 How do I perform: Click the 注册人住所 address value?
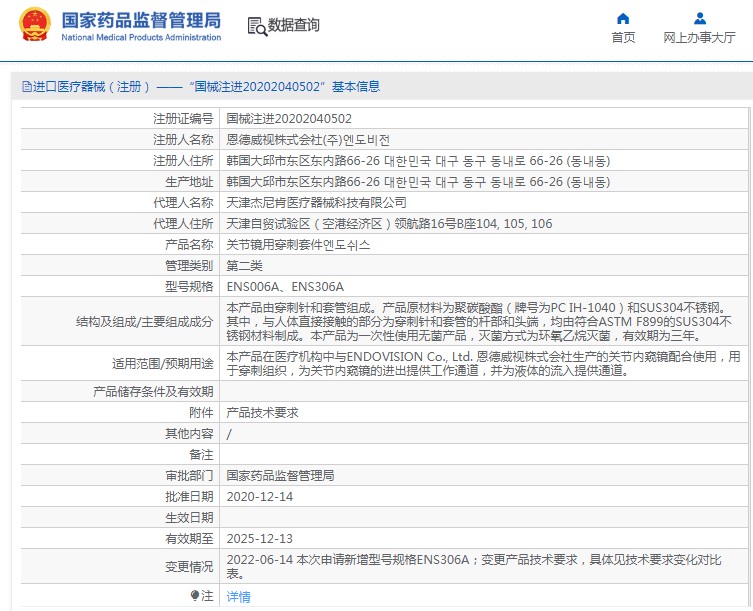click(x=418, y=161)
